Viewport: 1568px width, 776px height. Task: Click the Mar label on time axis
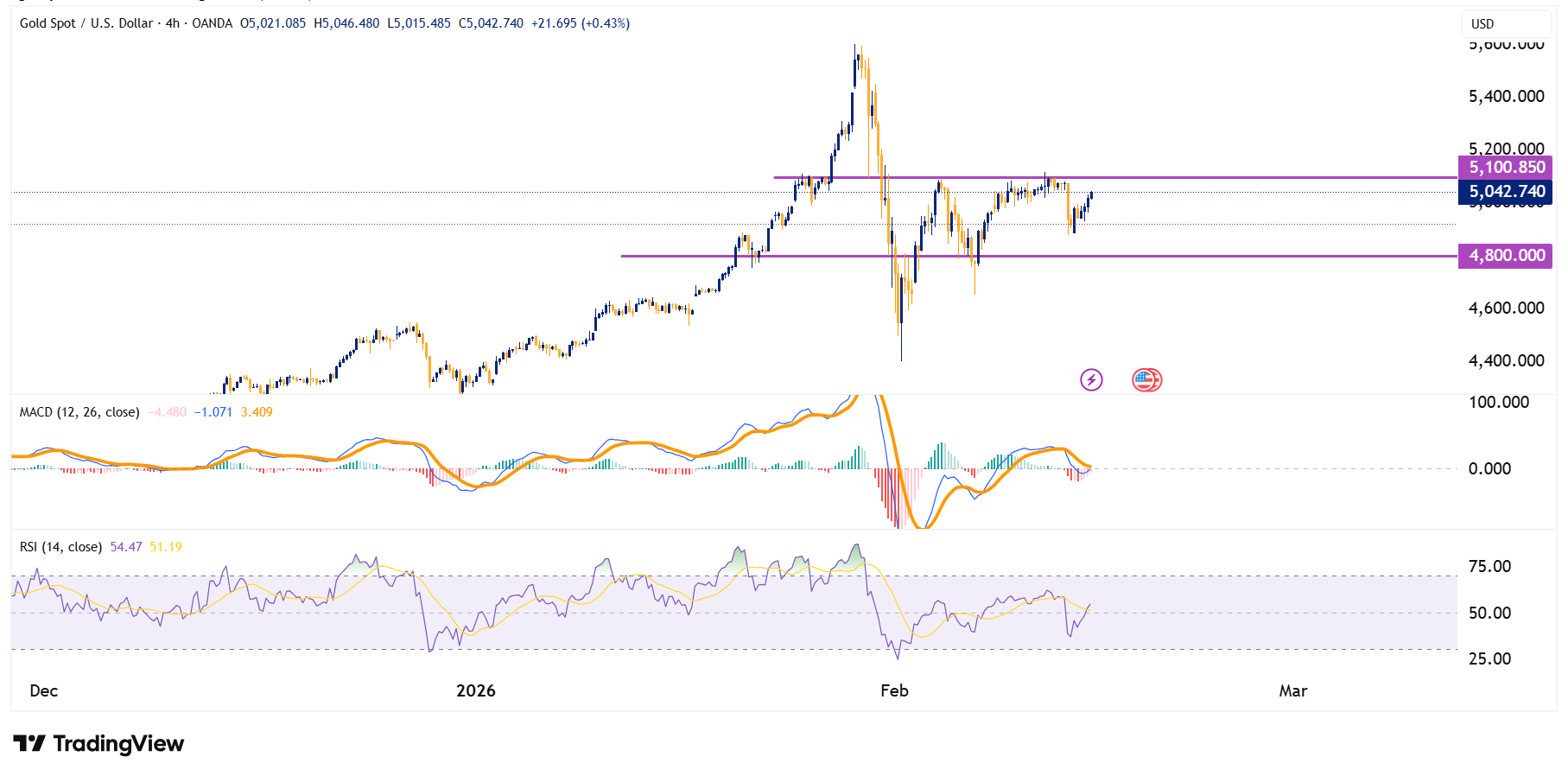(1292, 690)
